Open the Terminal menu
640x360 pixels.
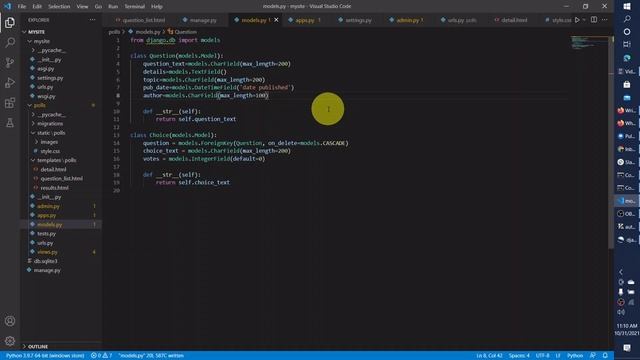(x=135, y=7)
